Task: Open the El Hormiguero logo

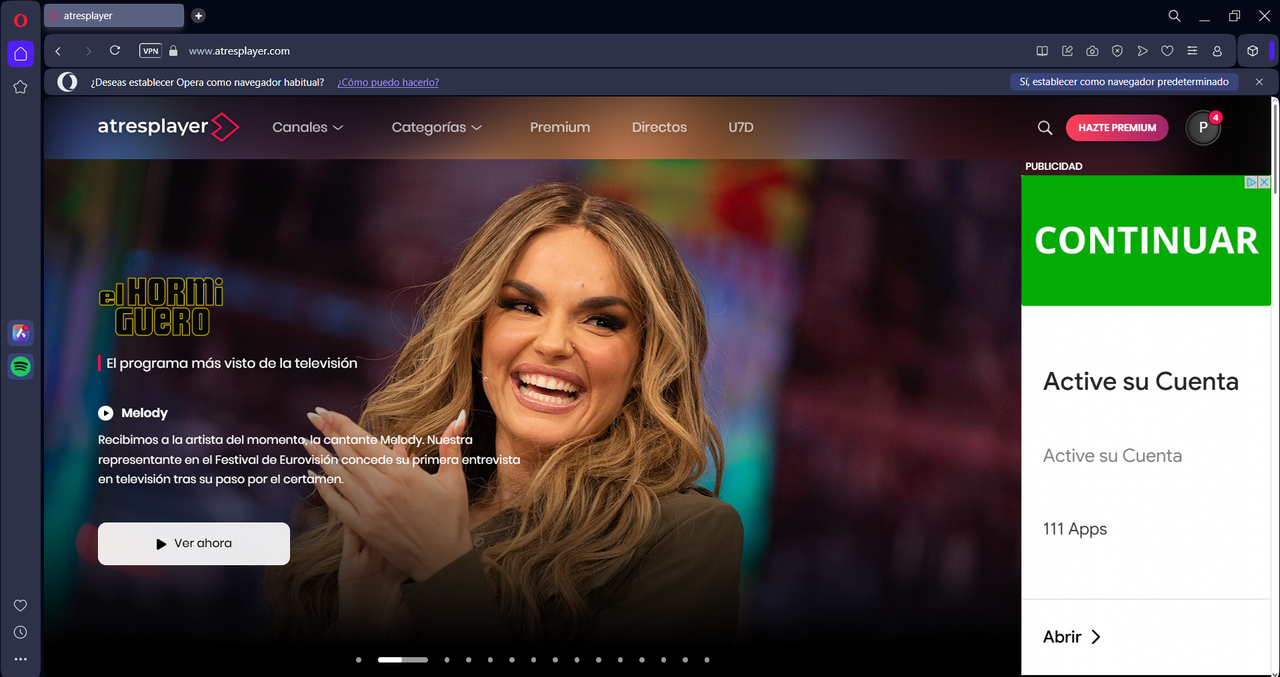Action: coord(161,306)
